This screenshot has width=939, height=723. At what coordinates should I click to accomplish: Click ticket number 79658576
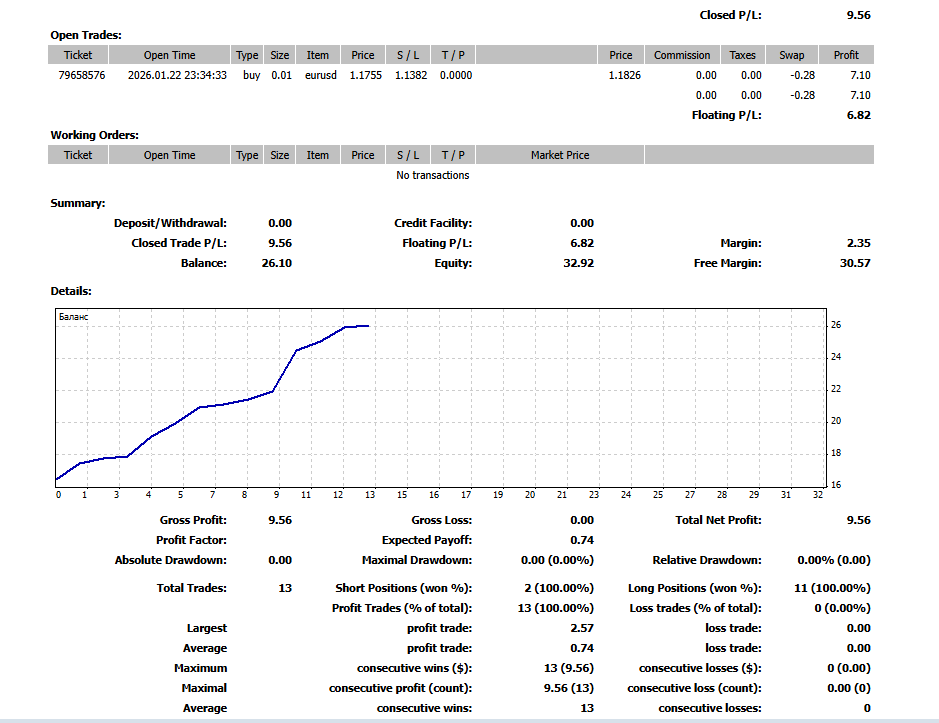point(81,75)
